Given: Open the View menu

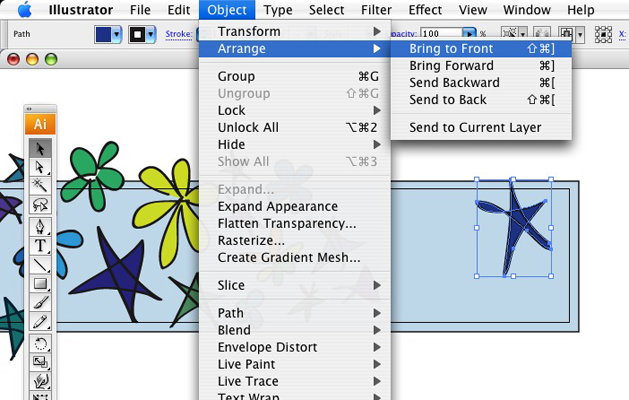Looking at the screenshot, I should (473, 10).
